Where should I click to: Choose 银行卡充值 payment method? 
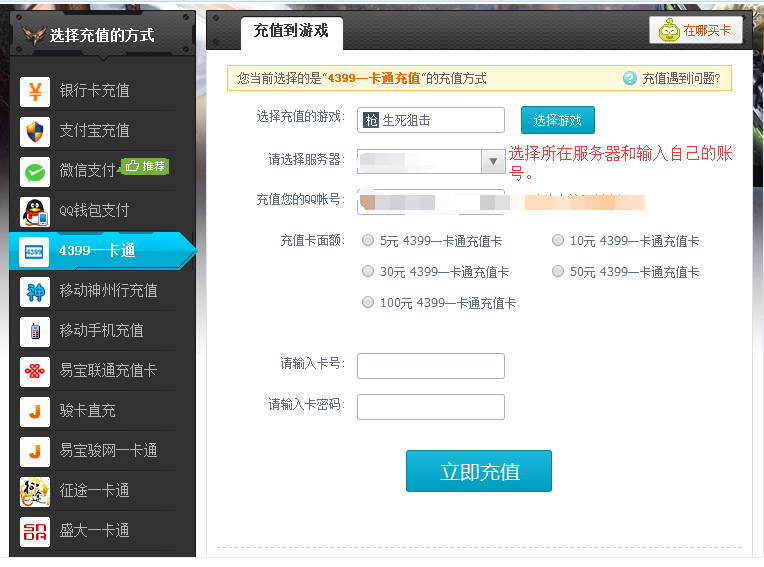pyautogui.click(x=102, y=92)
